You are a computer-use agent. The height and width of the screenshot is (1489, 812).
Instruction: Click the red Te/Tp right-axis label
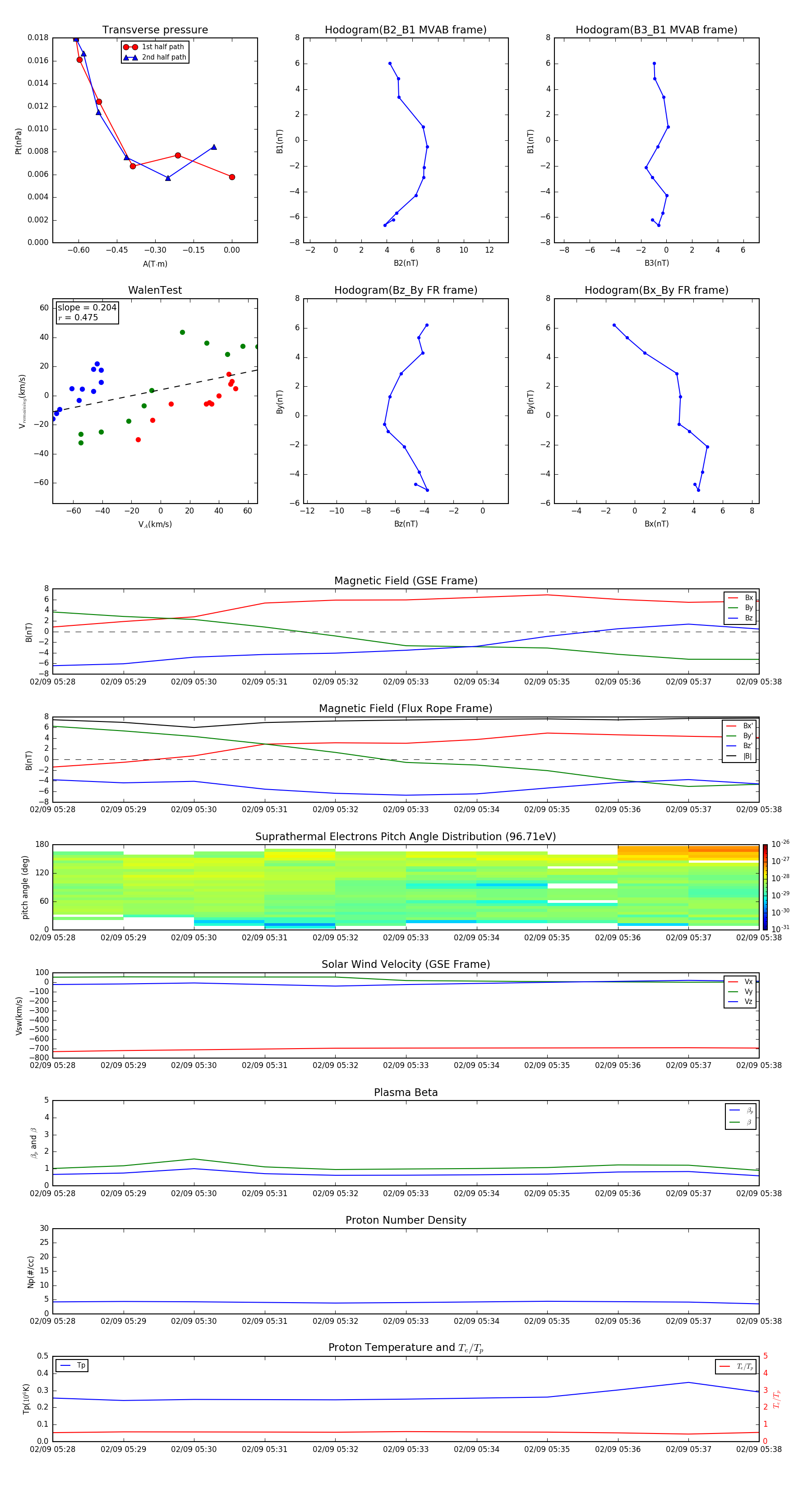click(x=777, y=1399)
